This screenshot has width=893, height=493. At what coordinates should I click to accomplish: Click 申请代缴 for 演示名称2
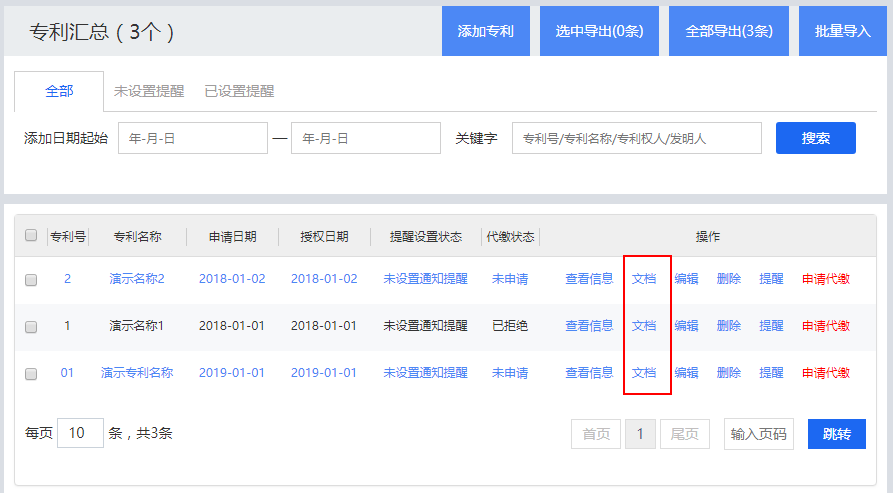tap(826, 278)
